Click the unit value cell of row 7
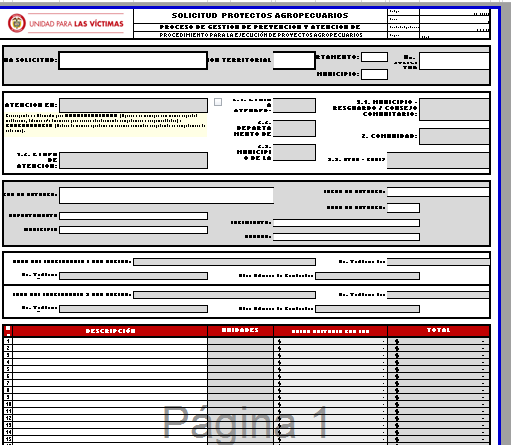 pos(330,383)
